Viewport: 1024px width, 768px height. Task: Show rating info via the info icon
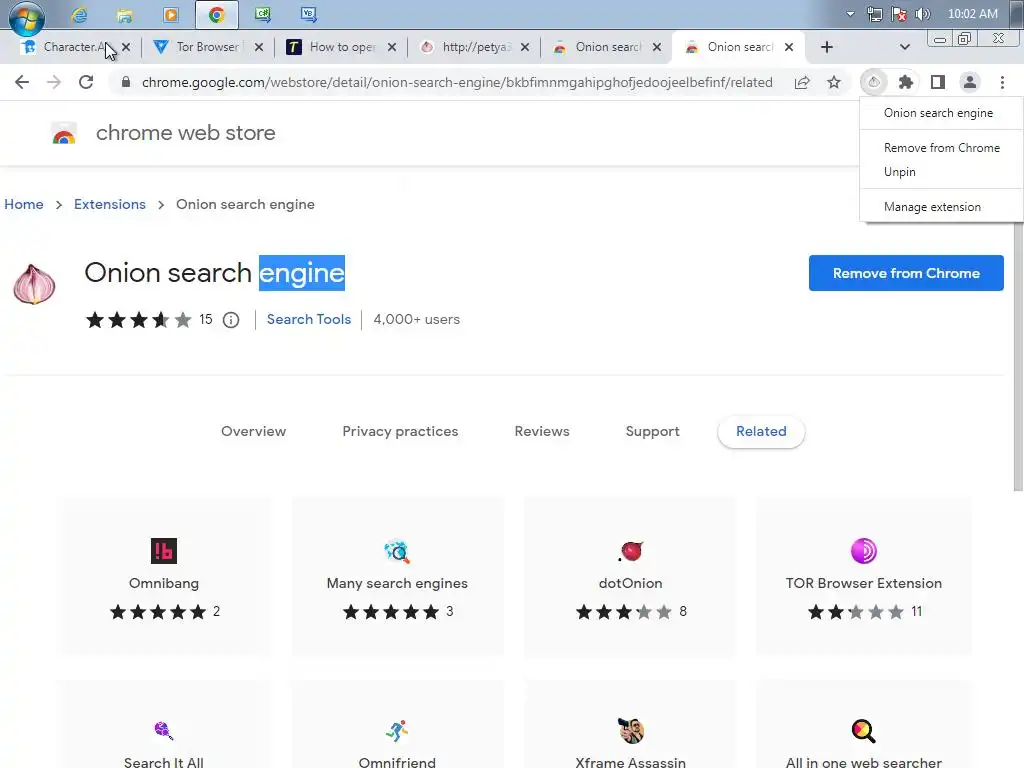click(x=231, y=320)
